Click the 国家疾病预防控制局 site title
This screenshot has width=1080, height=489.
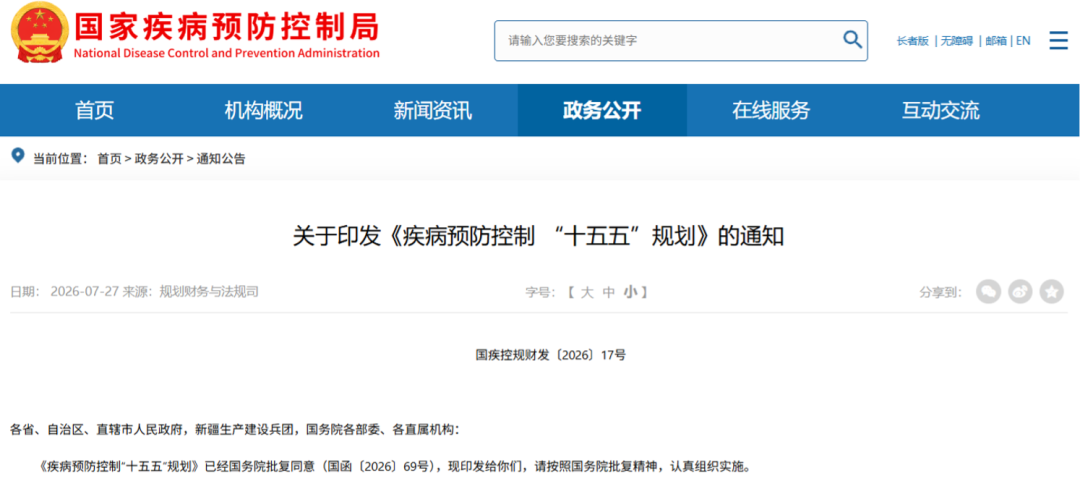tap(227, 28)
